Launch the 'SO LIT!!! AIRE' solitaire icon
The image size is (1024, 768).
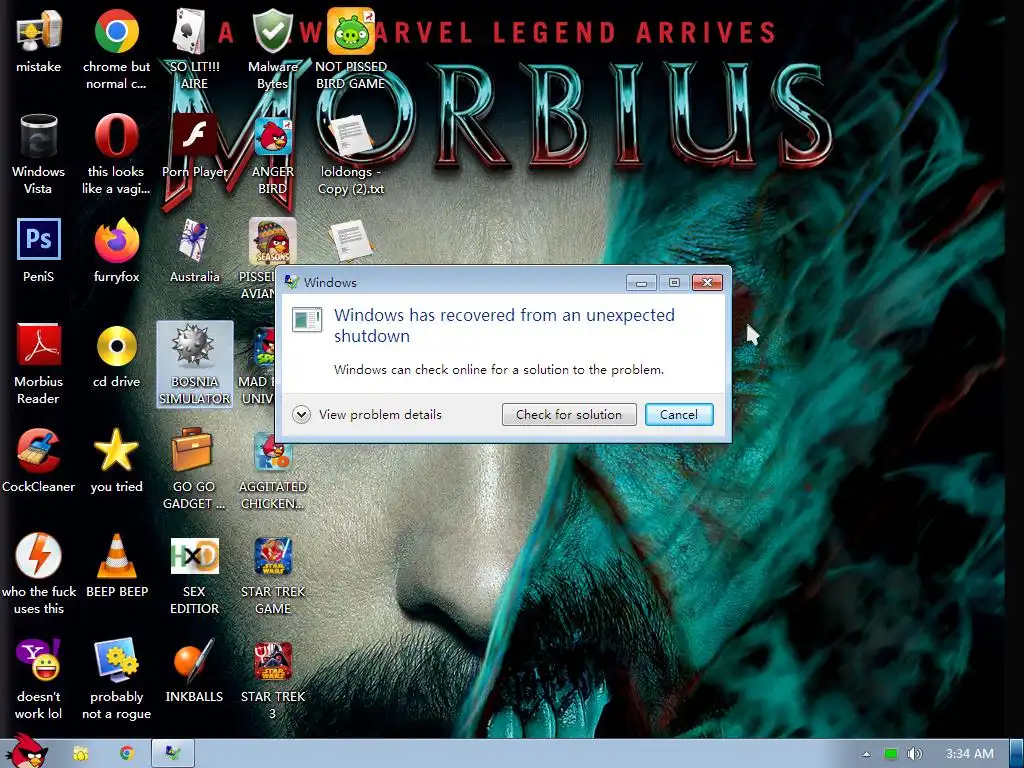click(190, 31)
